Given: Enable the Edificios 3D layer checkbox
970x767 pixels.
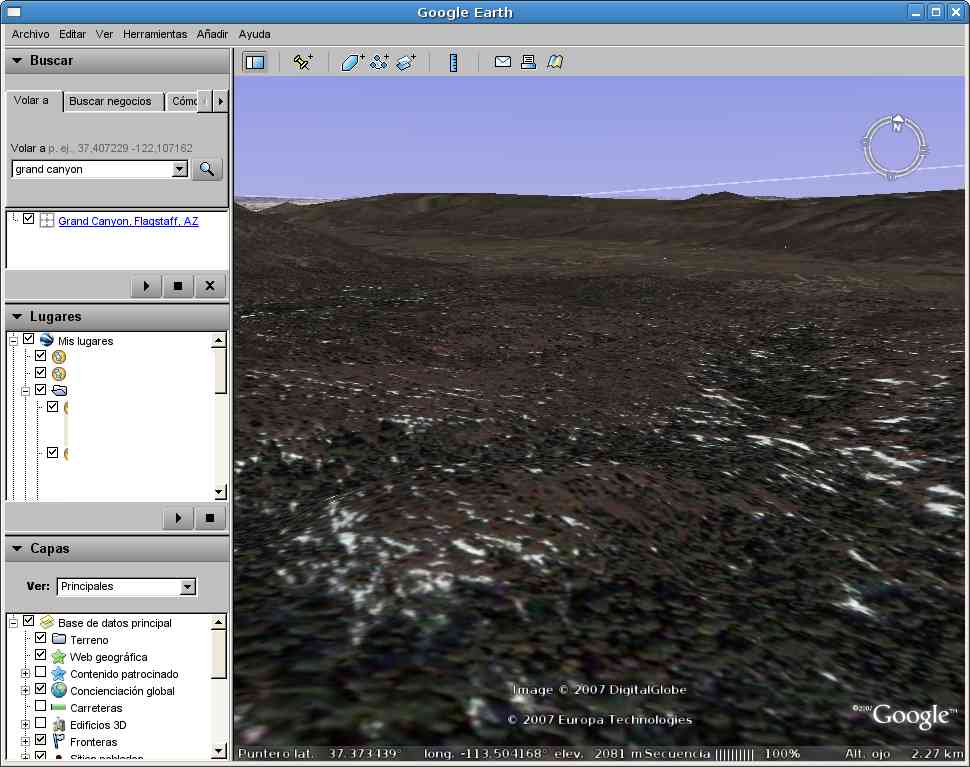Looking at the screenshot, I should click(x=40, y=724).
